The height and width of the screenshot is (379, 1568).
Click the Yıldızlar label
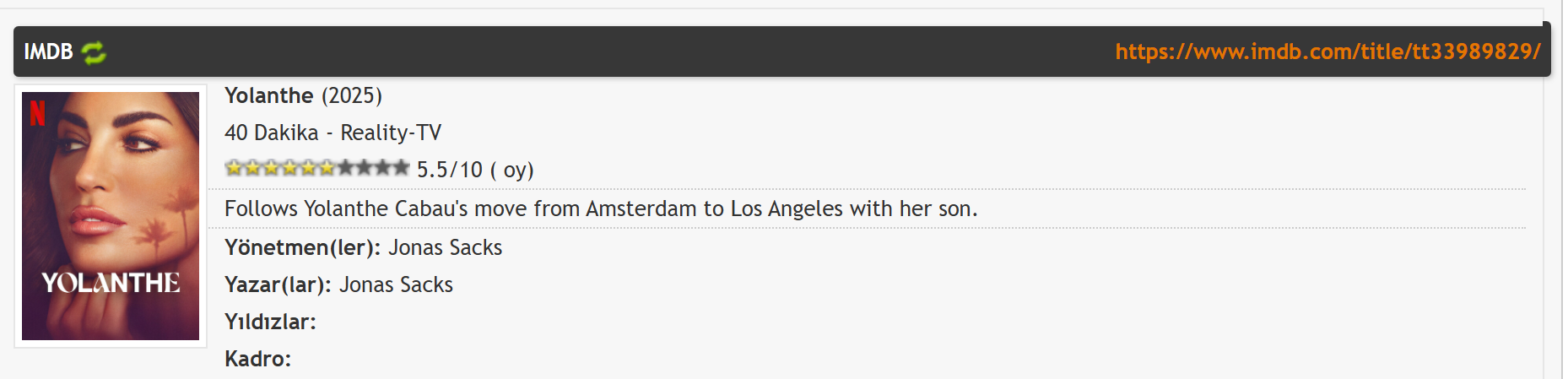(x=270, y=322)
